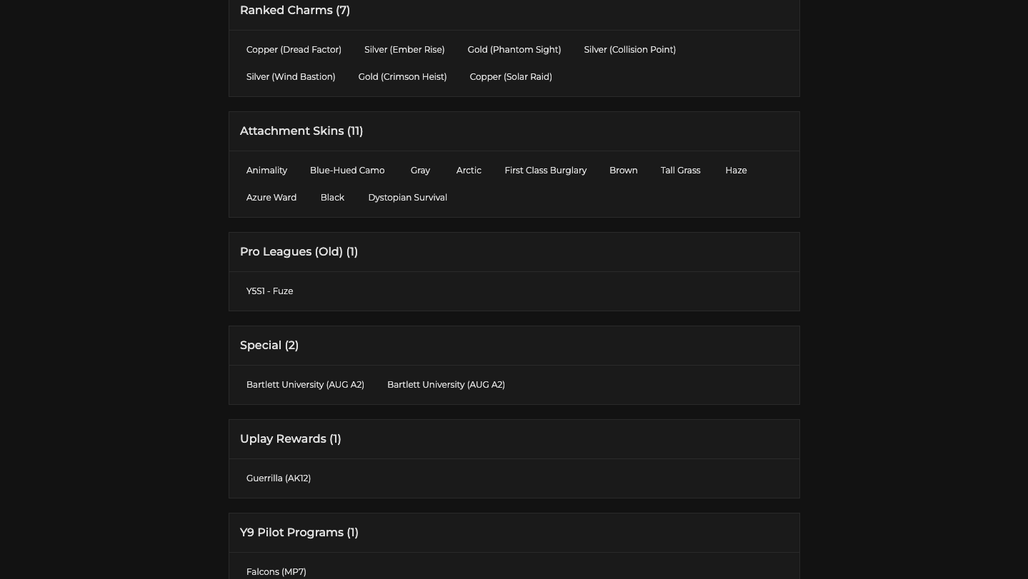The image size is (1028, 579).
Task: Select the Animality attachment skin
Action: (x=267, y=170)
